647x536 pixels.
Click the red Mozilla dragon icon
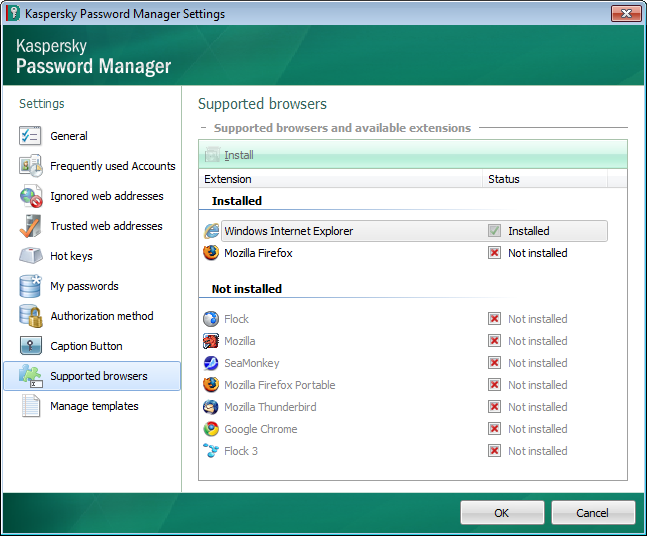point(211,341)
